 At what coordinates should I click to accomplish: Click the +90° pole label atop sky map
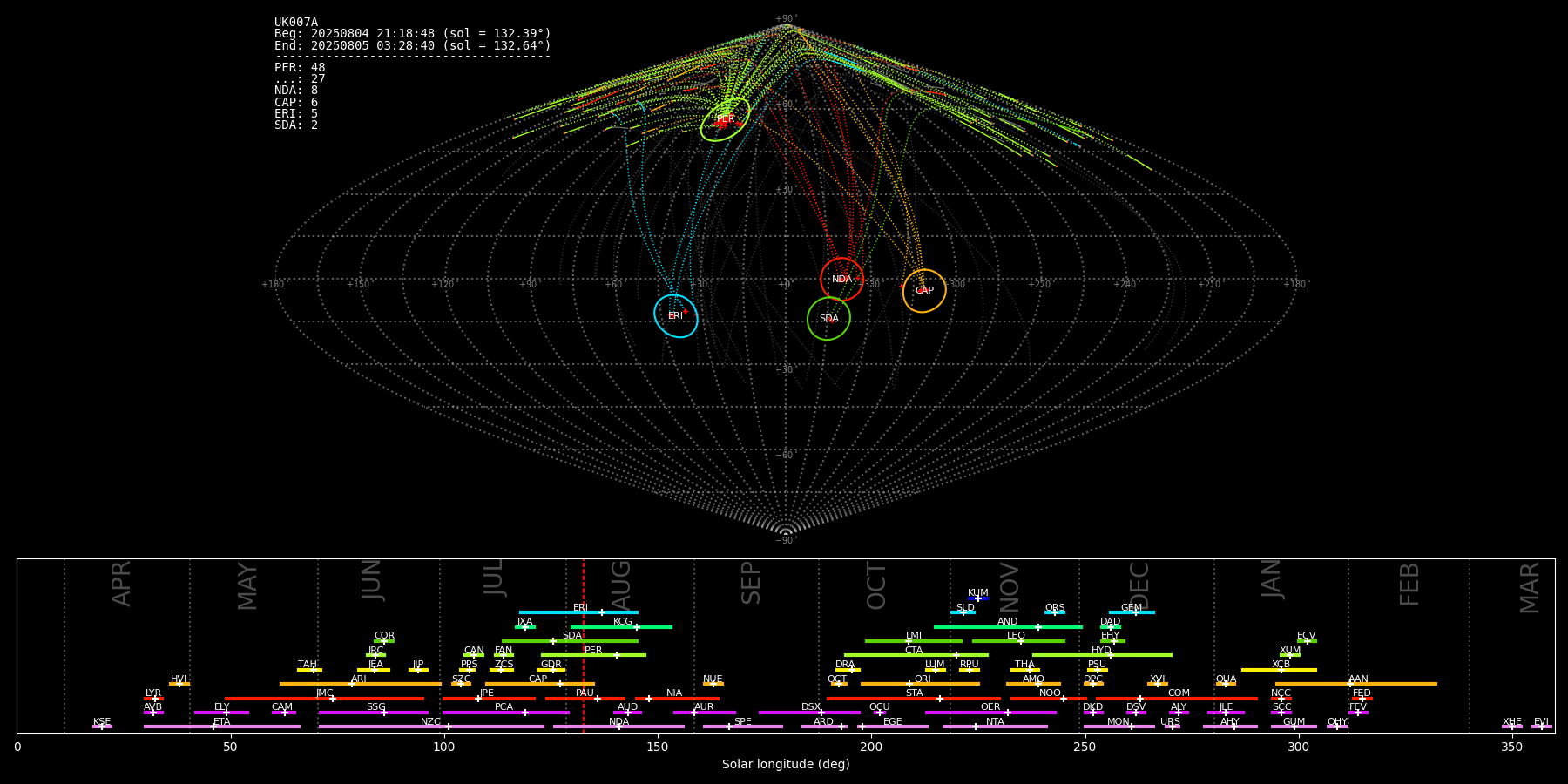(786, 18)
